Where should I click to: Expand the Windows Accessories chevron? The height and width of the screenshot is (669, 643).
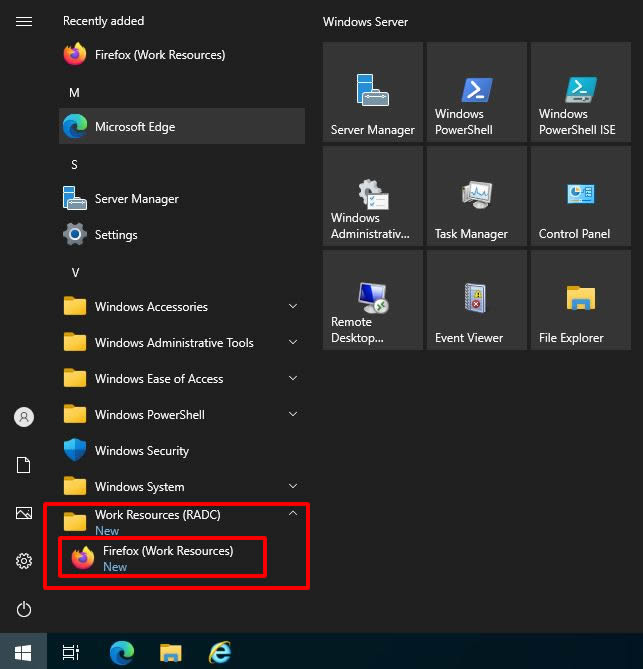(293, 306)
